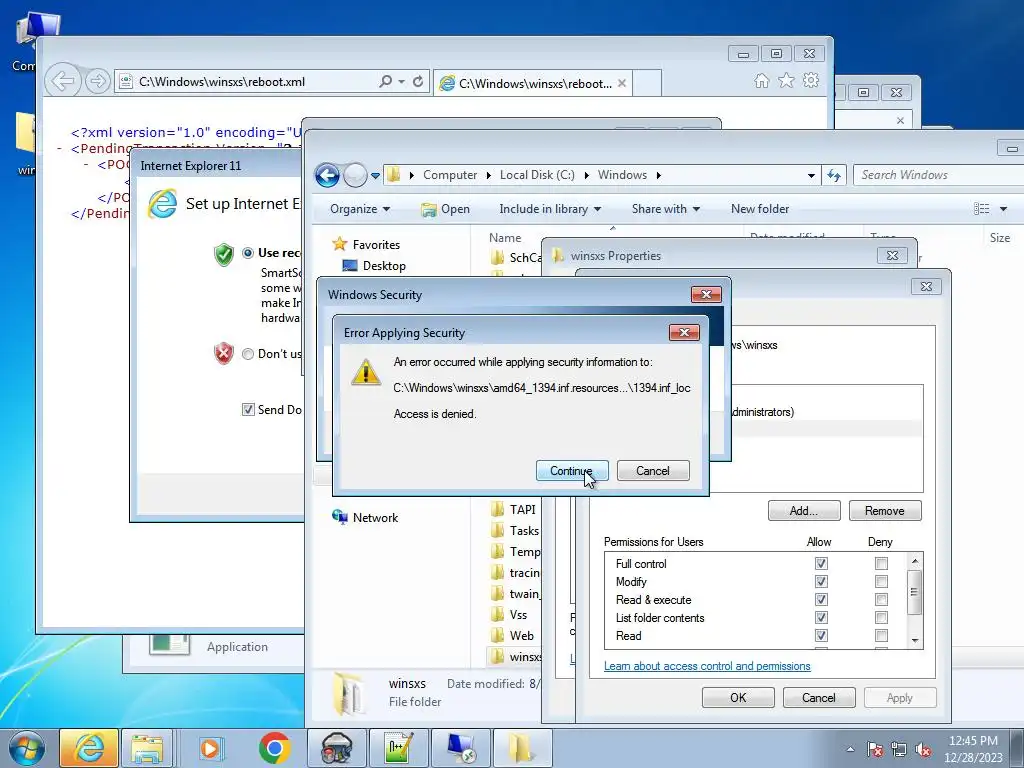Select the Web folder
1024x768 pixels.
click(513, 635)
